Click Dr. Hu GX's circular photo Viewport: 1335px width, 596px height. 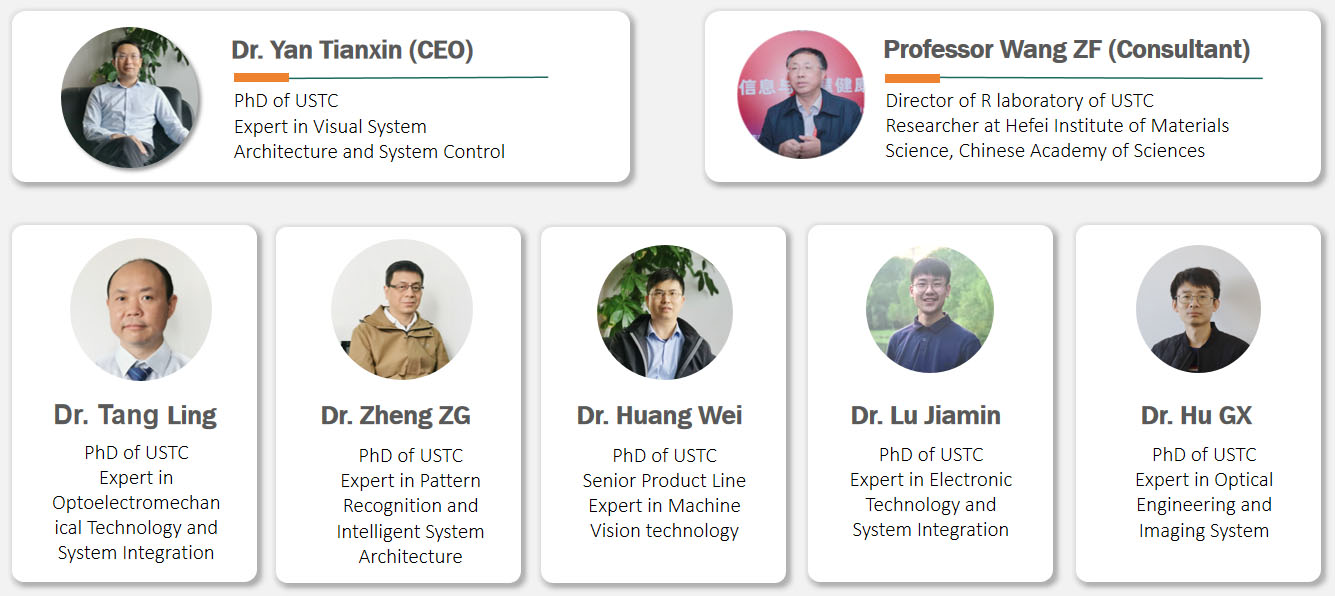click(x=1198, y=309)
